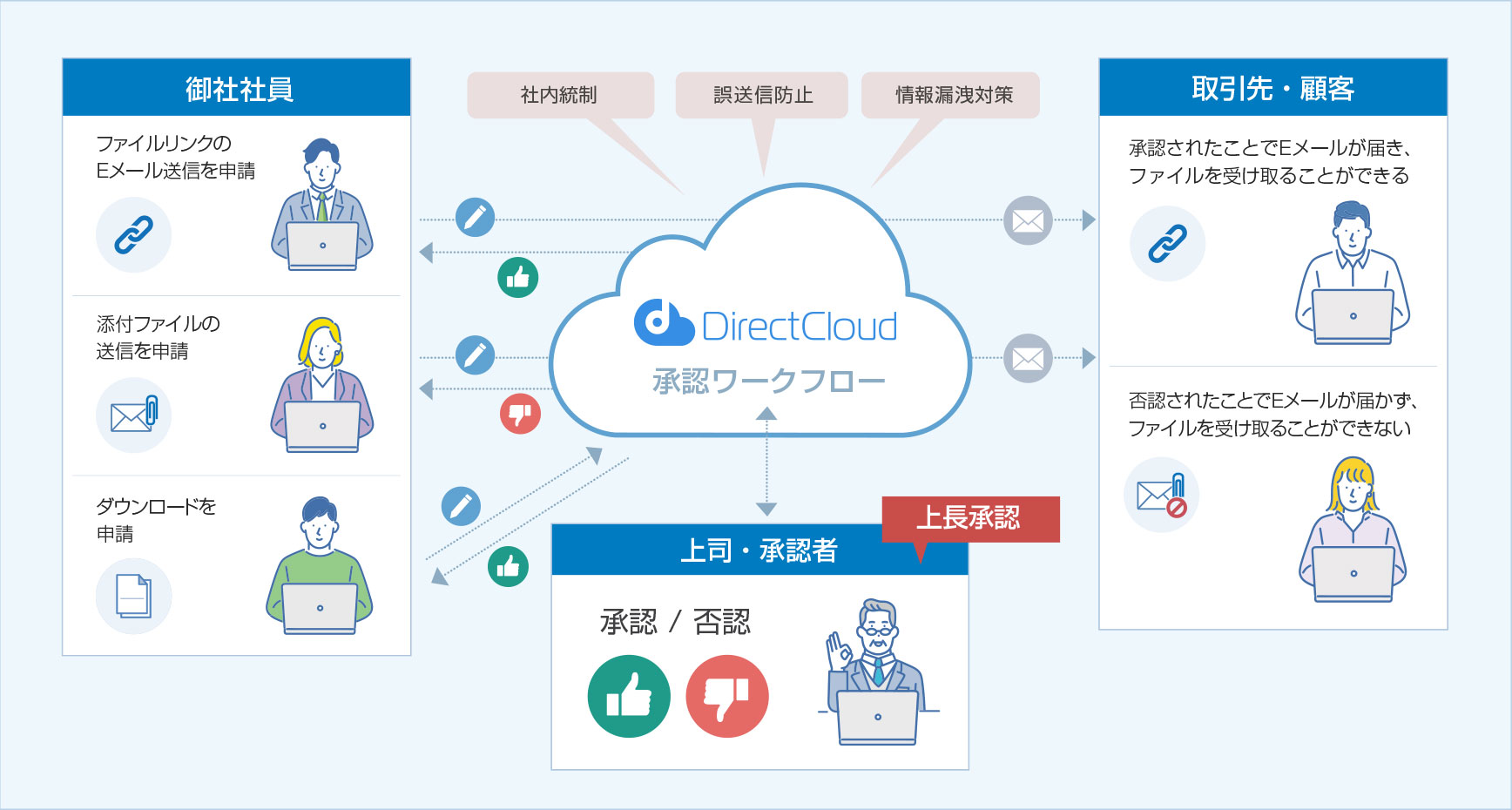Click the envelope with paperclip icon under 添付ファイルの

(x=133, y=415)
